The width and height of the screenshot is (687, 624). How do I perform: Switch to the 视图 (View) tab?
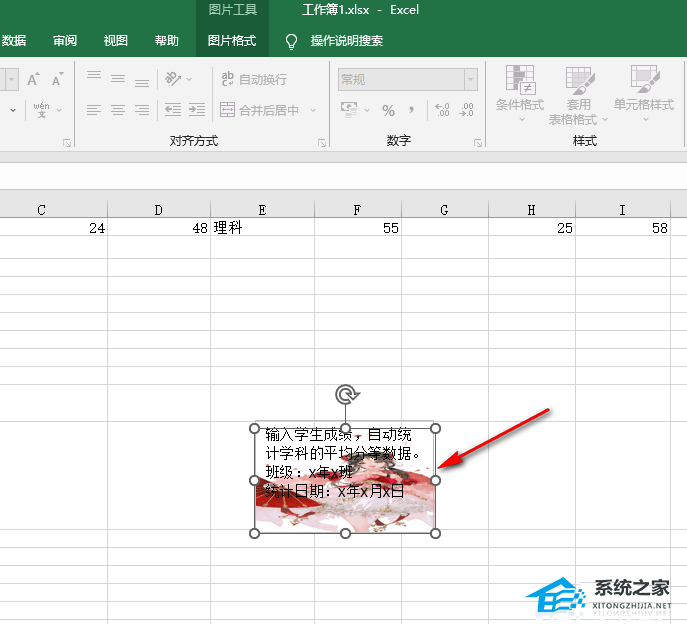coord(116,41)
